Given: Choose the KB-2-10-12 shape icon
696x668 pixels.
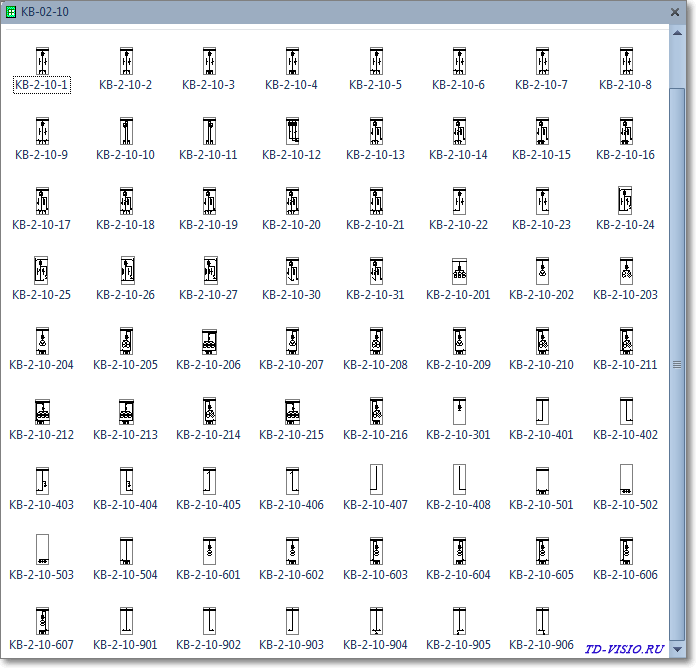Looking at the screenshot, I should 292,131.
